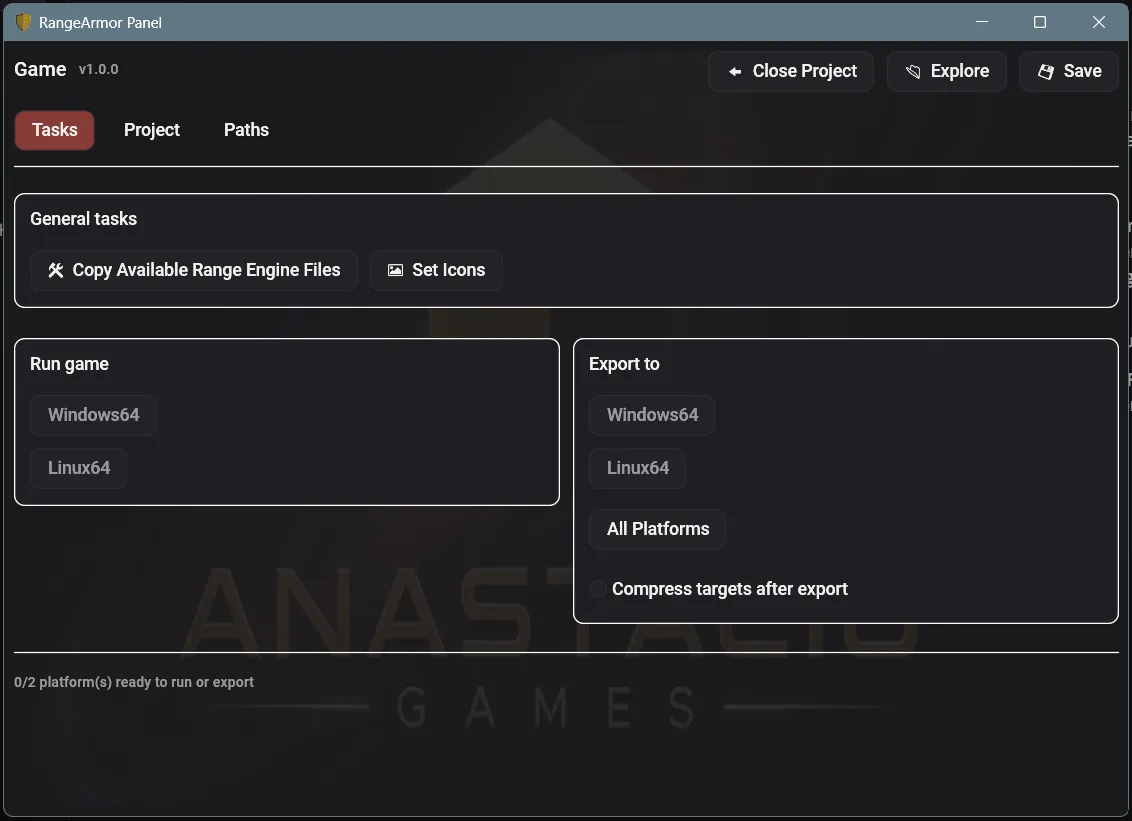1132x821 pixels.
Task: Click the tools icon on Copy Engine Files
Action: [x=56, y=270]
